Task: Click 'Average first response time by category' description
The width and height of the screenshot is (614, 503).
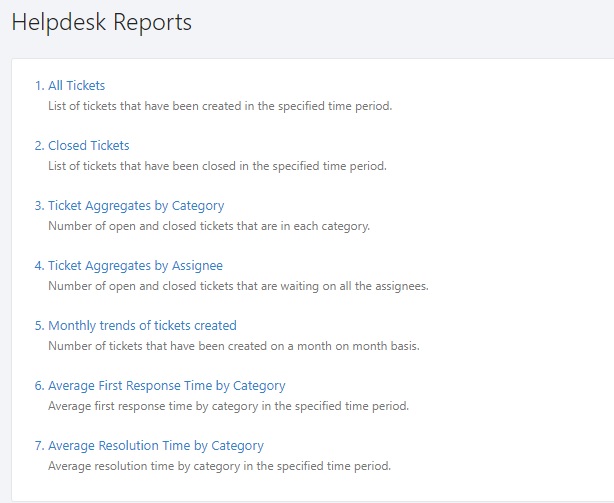Action: click(228, 406)
